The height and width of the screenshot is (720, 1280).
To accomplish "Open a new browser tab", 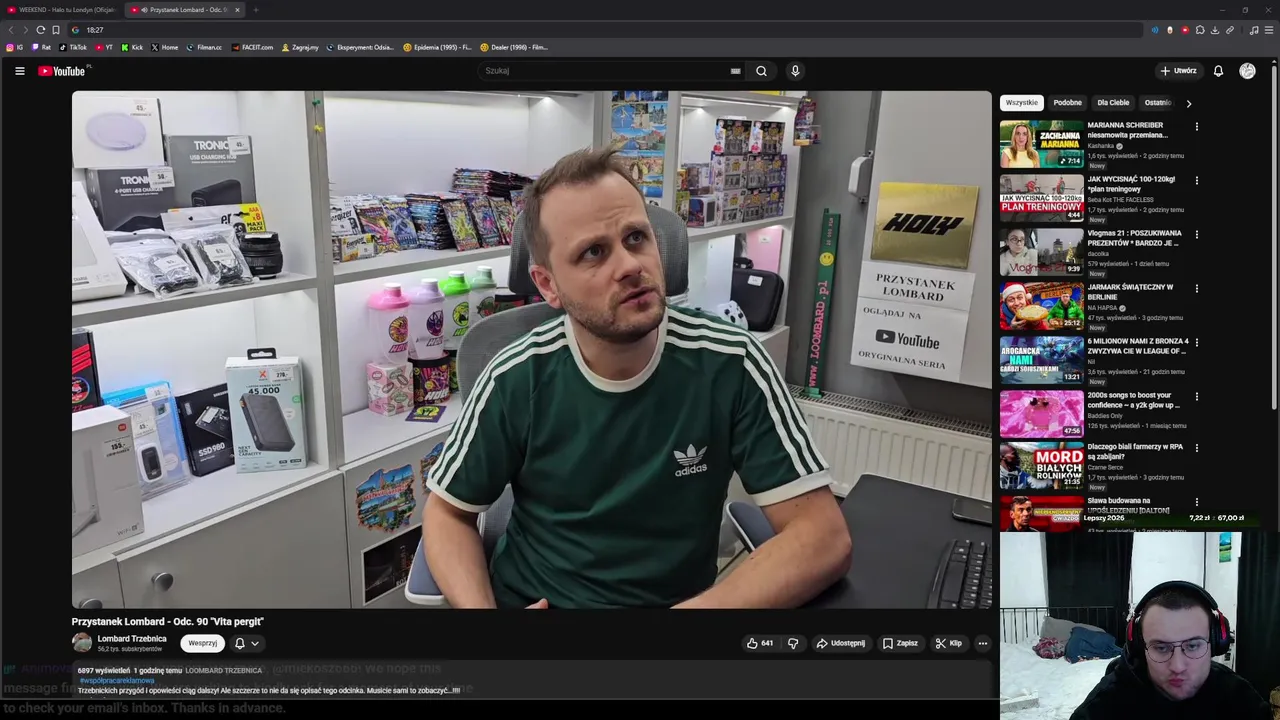I will click(256, 10).
